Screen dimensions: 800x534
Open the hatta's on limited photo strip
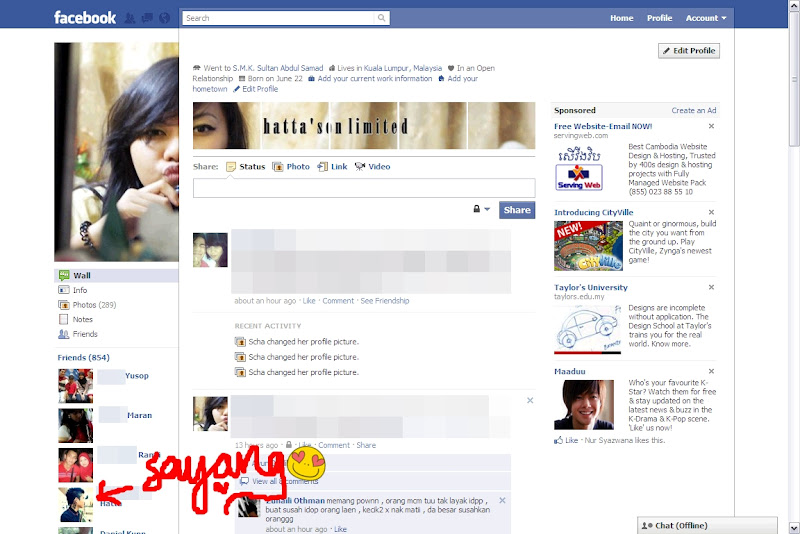click(x=364, y=125)
